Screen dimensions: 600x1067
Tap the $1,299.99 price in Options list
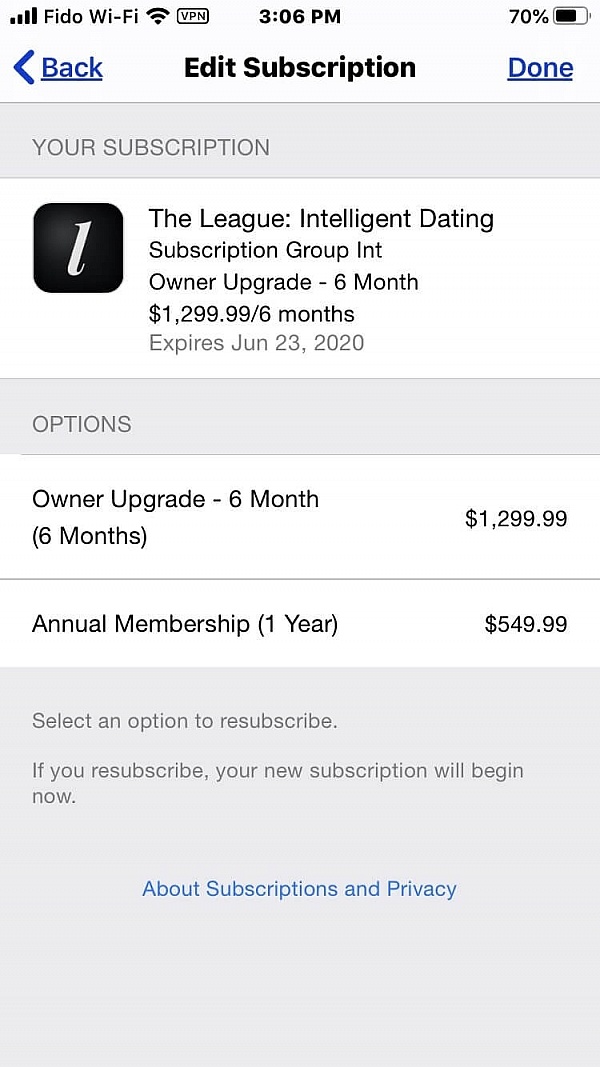pyautogui.click(x=516, y=518)
